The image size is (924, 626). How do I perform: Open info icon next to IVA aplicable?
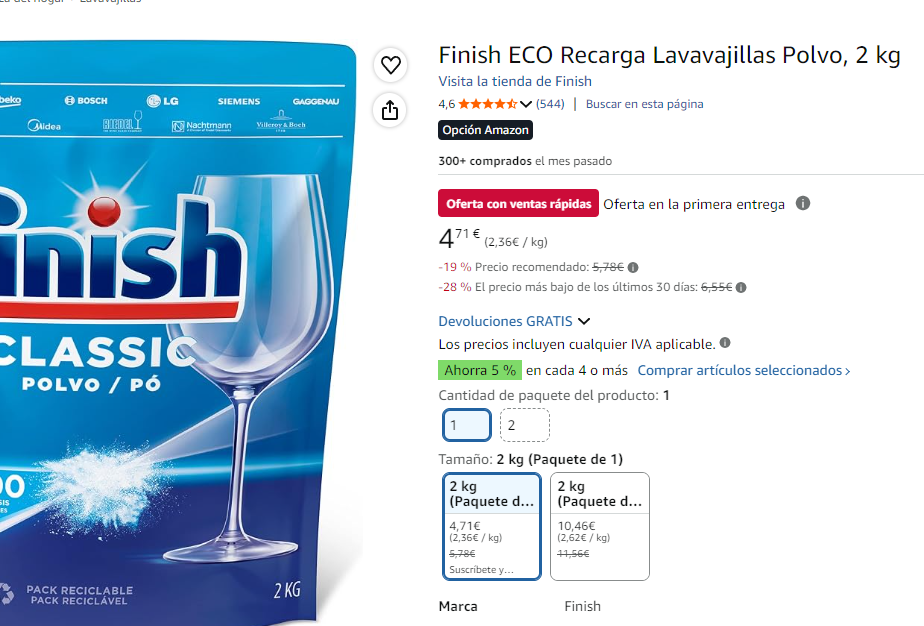pos(725,342)
